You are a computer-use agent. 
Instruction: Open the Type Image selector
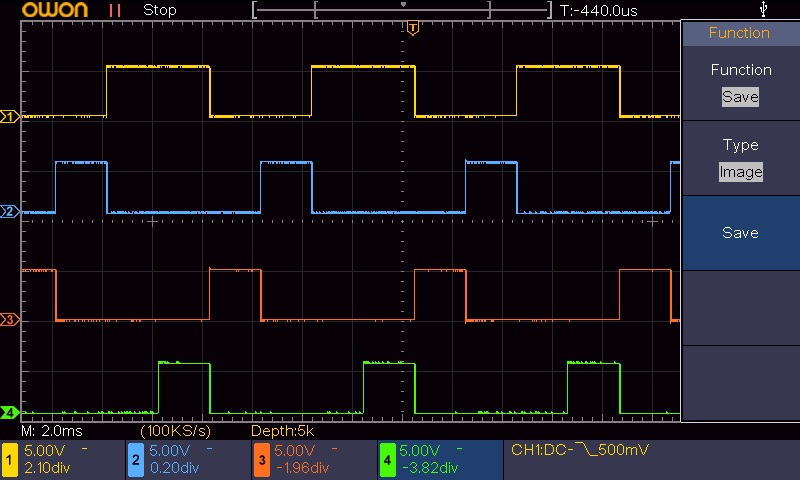pyautogui.click(x=741, y=159)
